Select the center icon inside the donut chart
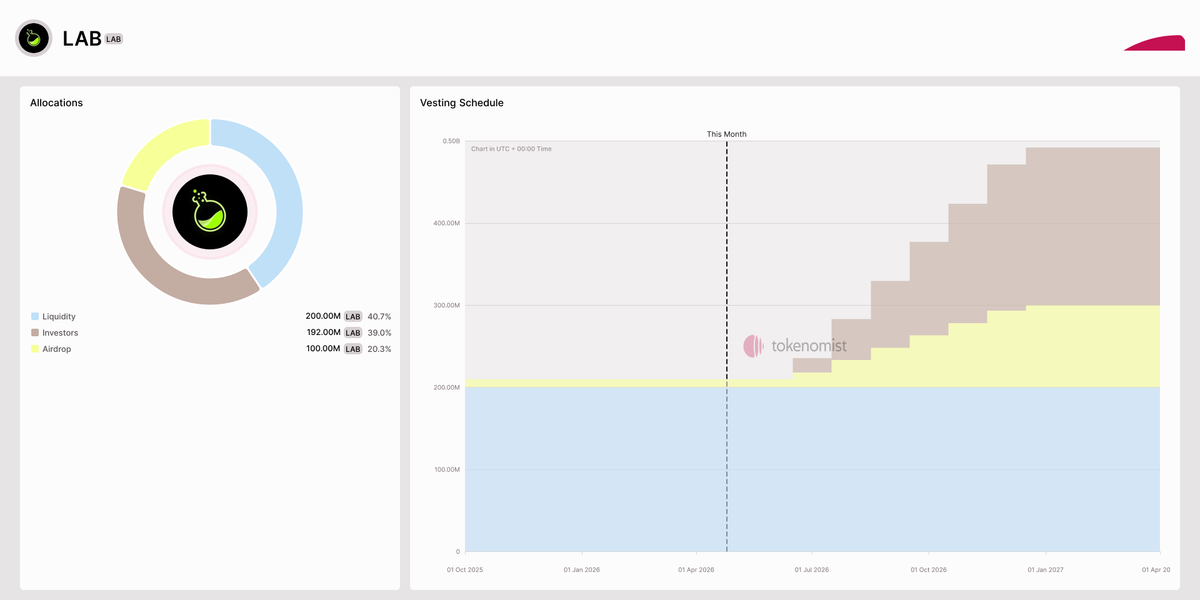 [x=209, y=211]
